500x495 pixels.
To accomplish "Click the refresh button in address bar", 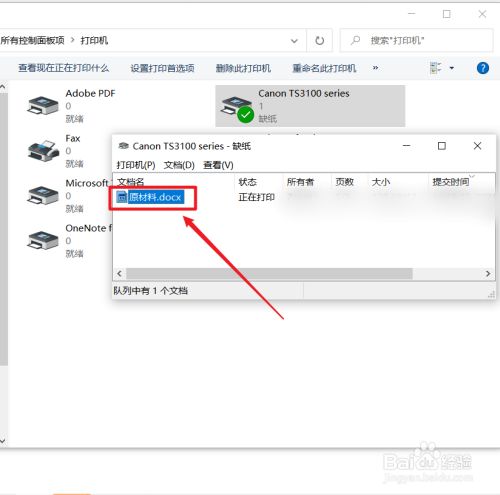I will point(319,41).
